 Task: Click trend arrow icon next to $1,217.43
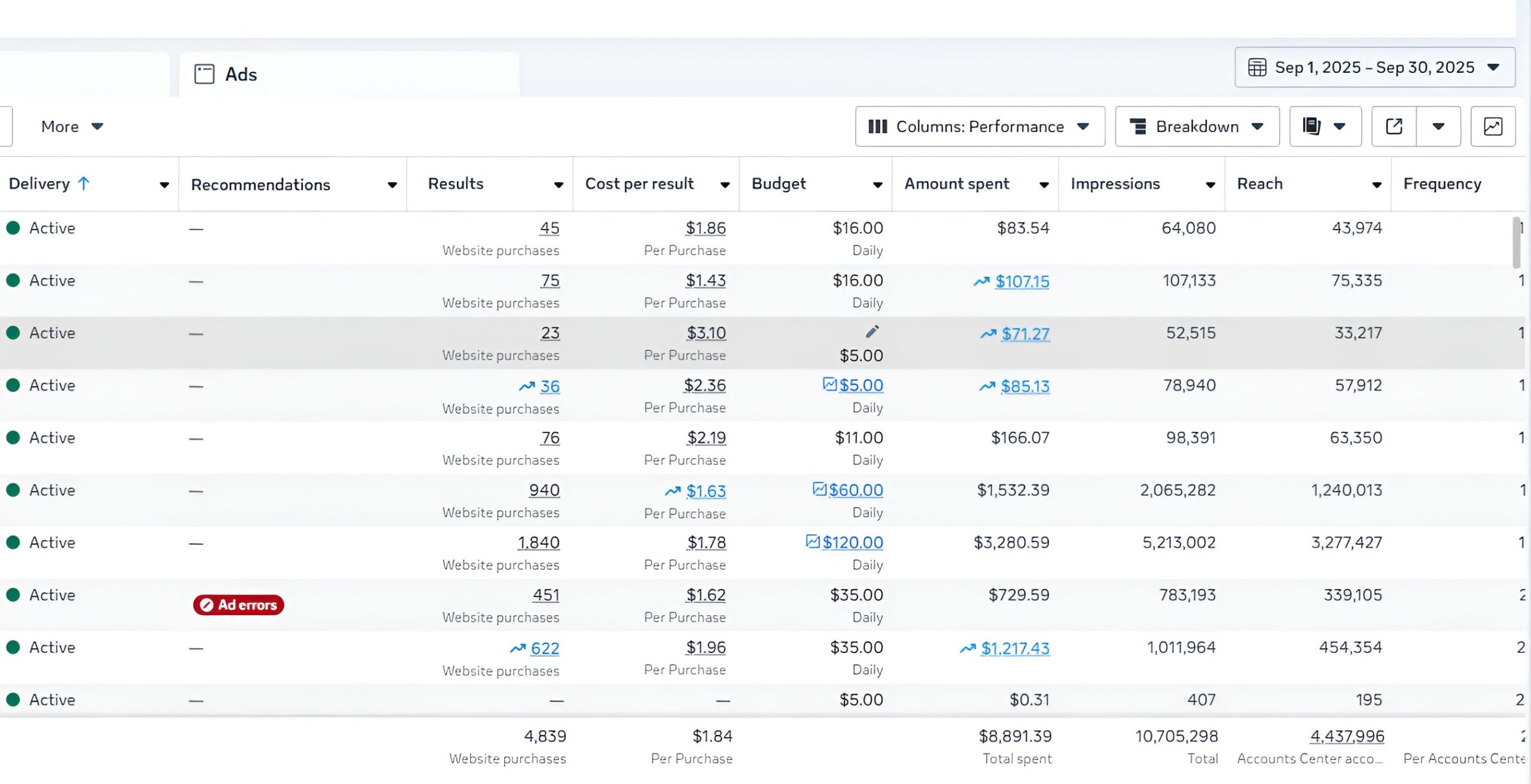(x=967, y=648)
